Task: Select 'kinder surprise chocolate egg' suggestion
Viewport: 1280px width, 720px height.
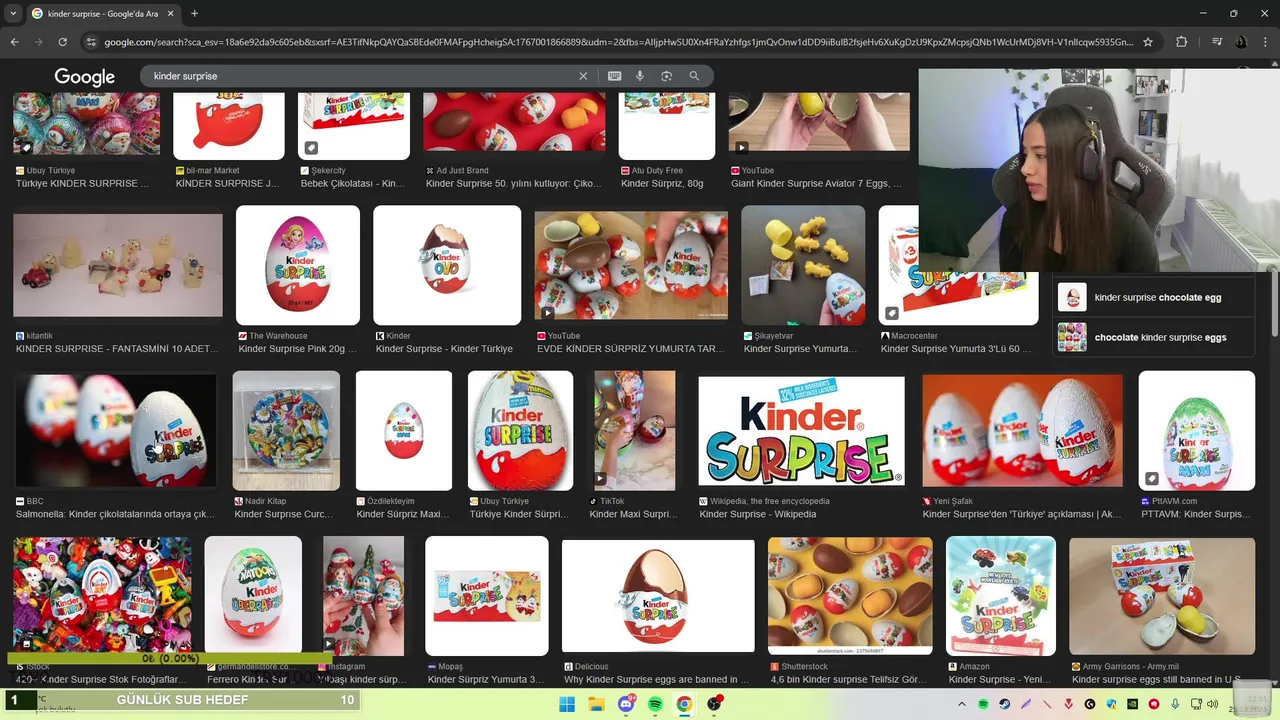Action: 1154,297
